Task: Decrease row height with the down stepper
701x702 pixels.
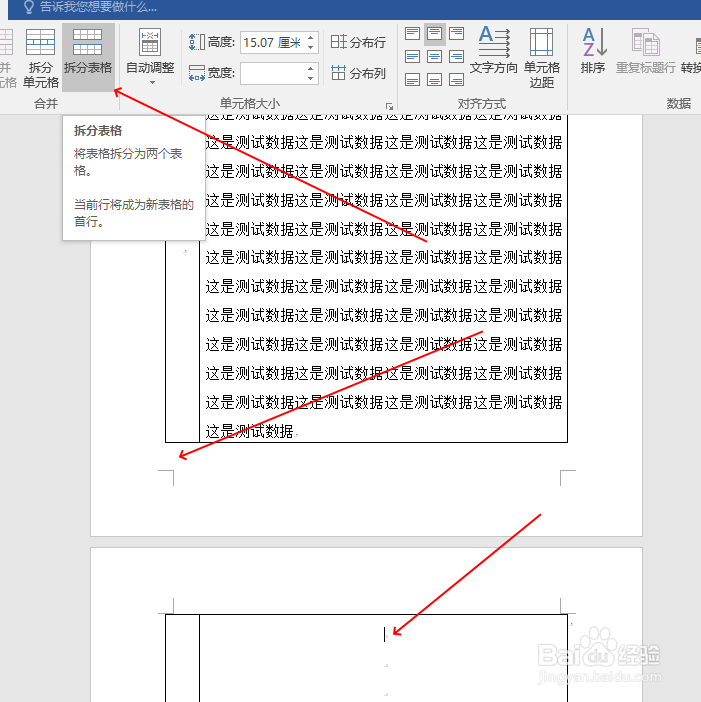Action: [x=311, y=47]
